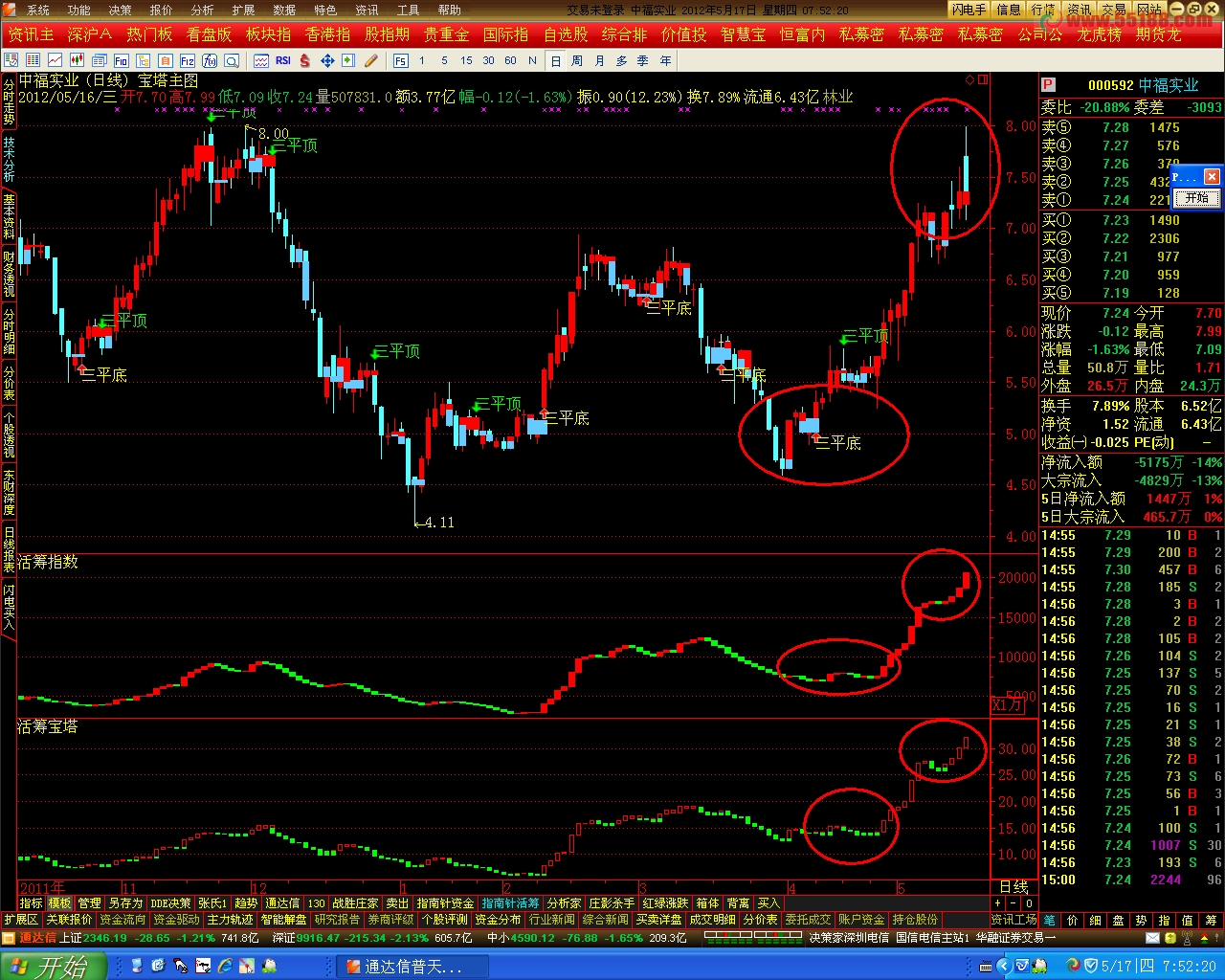Image resolution: width=1225 pixels, height=980 pixels.
Task: Click the 交易 button in title bar
Action: point(1113,10)
